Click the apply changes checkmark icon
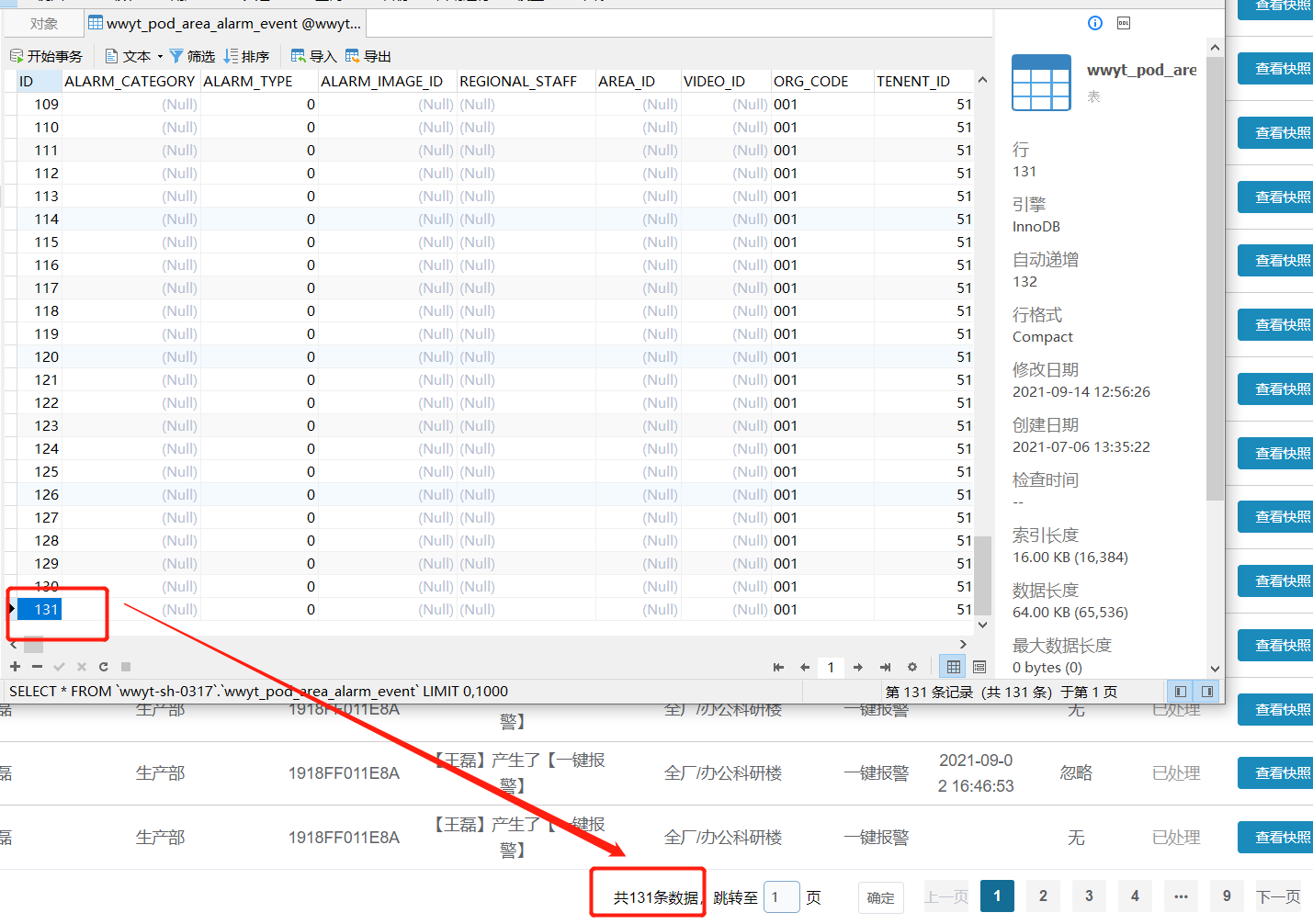 (59, 667)
